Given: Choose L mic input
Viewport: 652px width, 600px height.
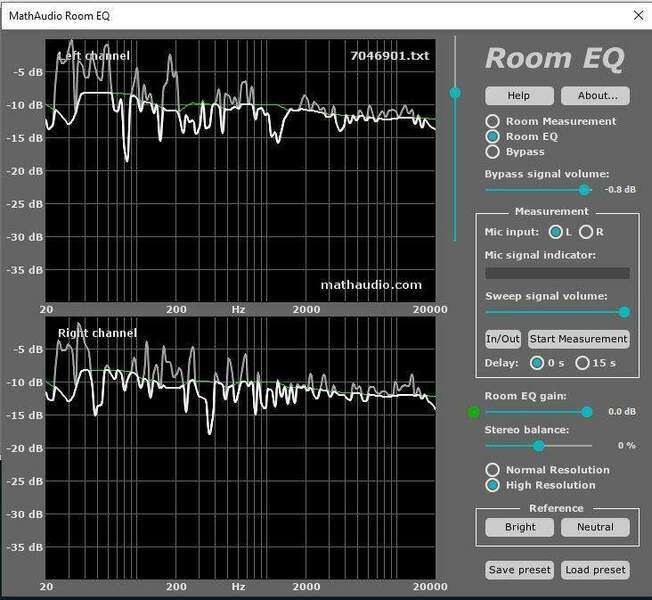Looking at the screenshot, I should click(x=556, y=232).
